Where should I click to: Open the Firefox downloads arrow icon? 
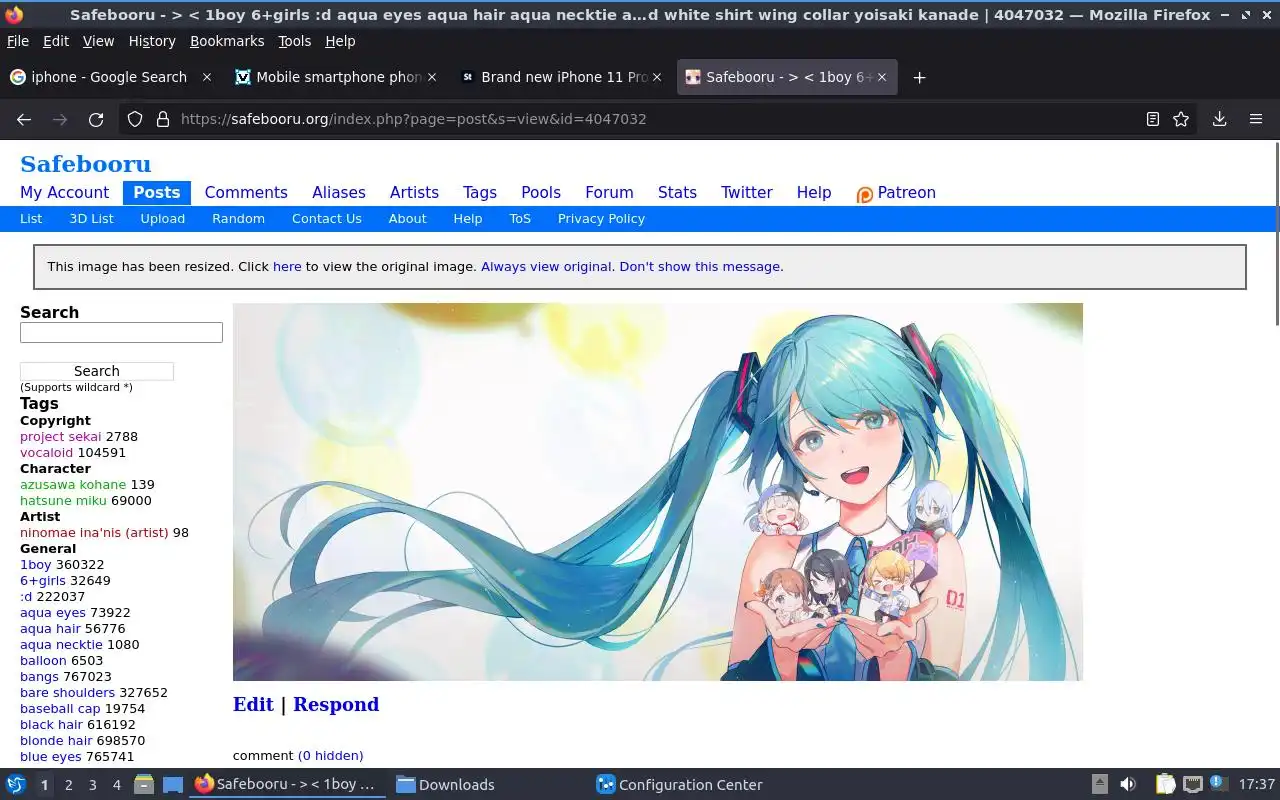pyautogui.click(x=1220, y=119)
